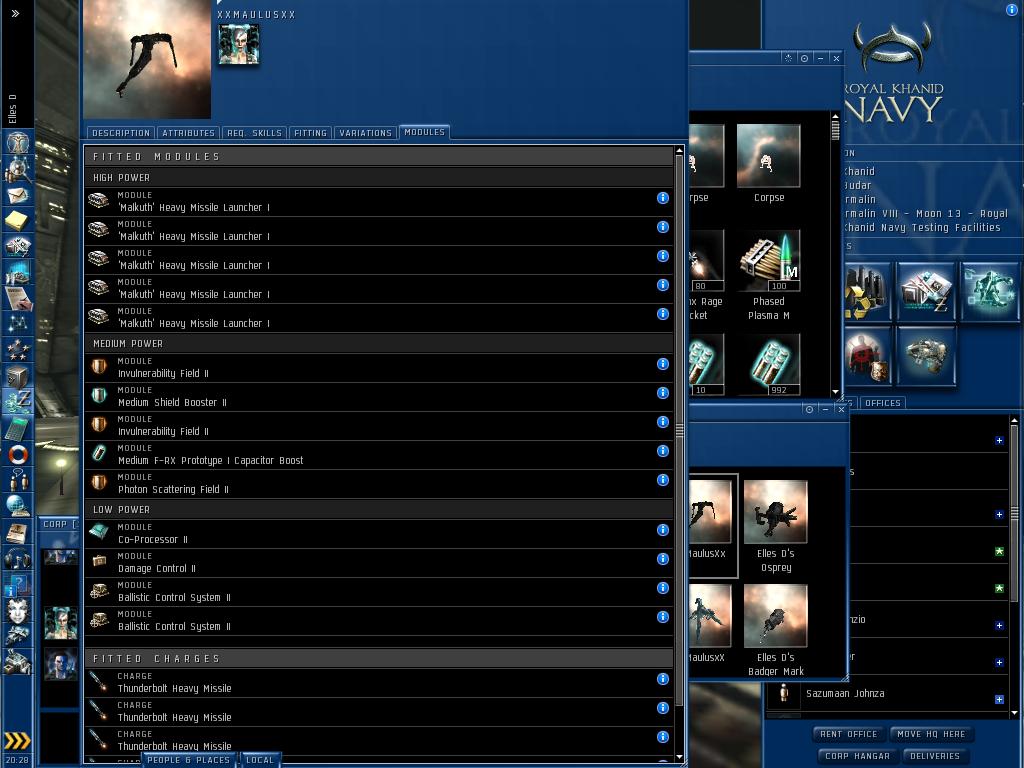Open the market station service icon
The image size is (1024, 768).
point(925,291)
